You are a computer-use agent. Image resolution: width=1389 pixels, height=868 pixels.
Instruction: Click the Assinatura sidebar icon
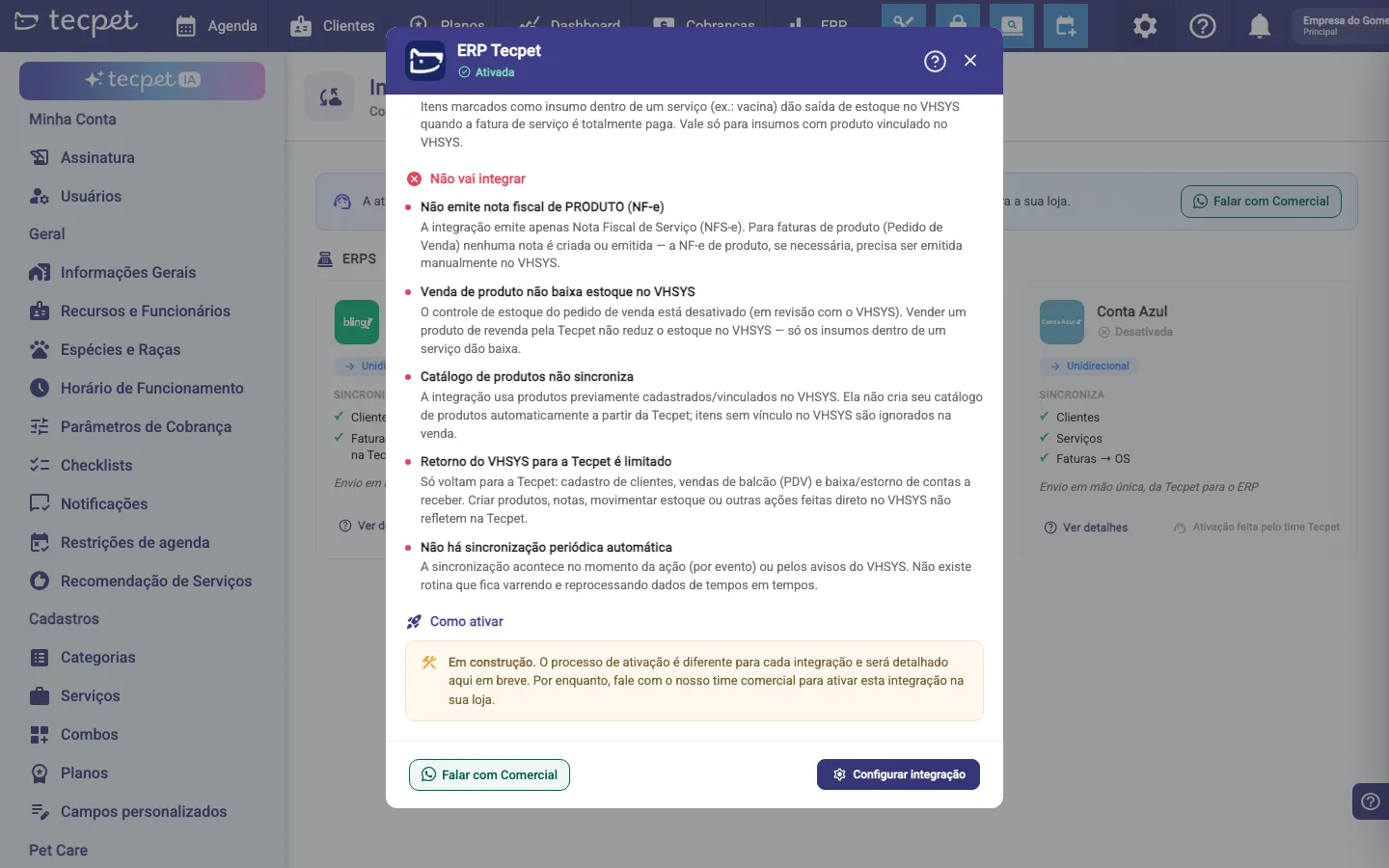click(x=40, y=157)
